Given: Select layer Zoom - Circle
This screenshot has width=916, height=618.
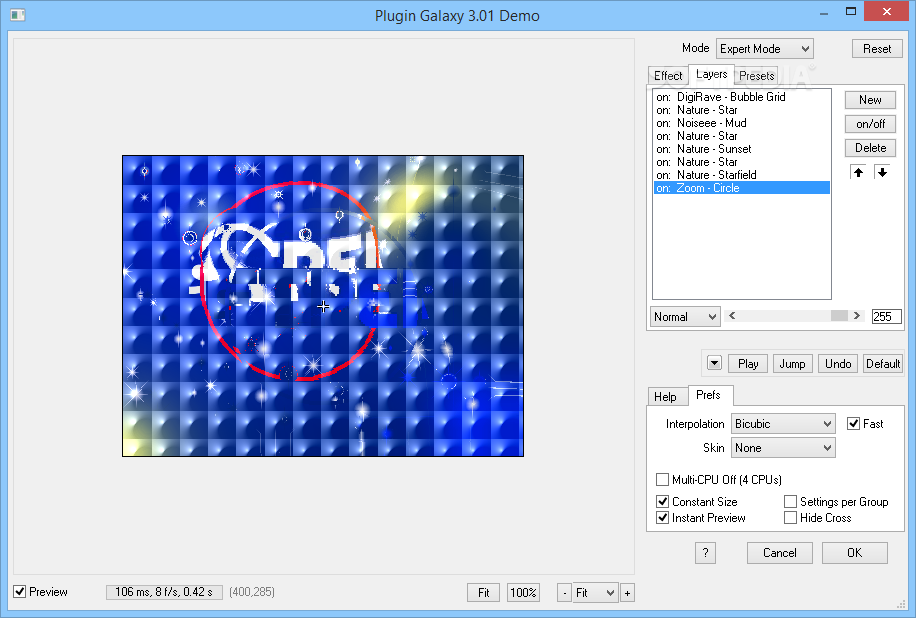Looking at the screenshot, I should pyautogui.click(x=741, y=188).
